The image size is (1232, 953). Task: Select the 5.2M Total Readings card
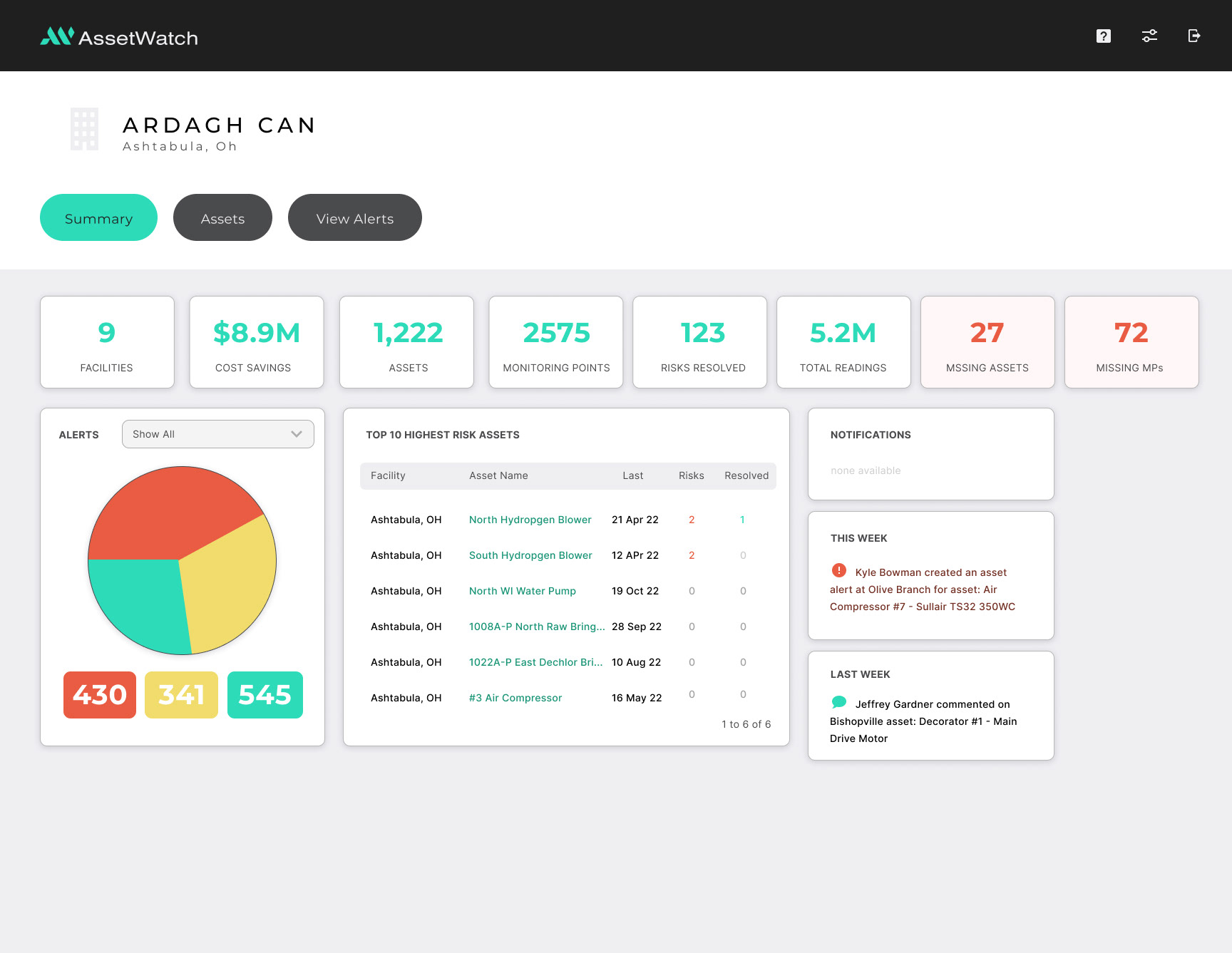[843, 342]
